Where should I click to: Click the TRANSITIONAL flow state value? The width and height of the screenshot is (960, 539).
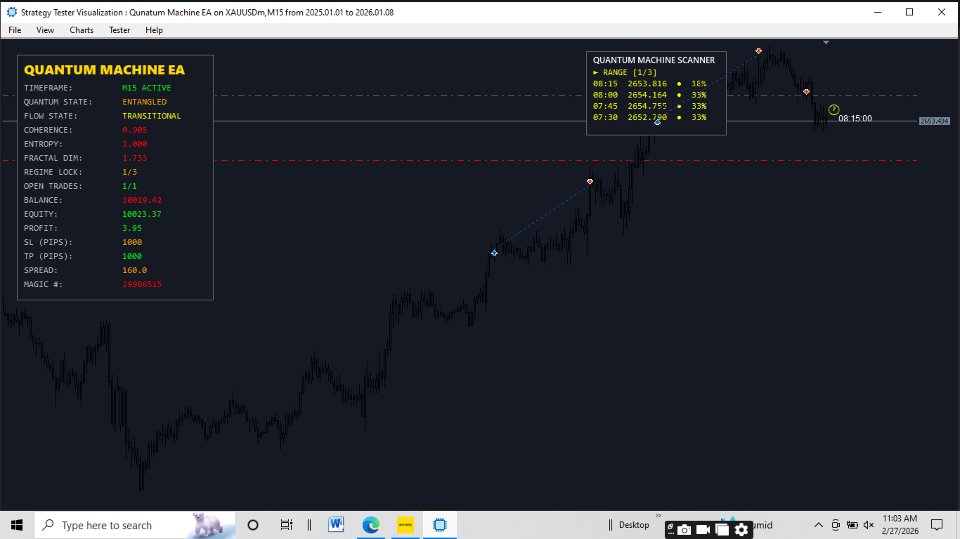coord(151,116)
